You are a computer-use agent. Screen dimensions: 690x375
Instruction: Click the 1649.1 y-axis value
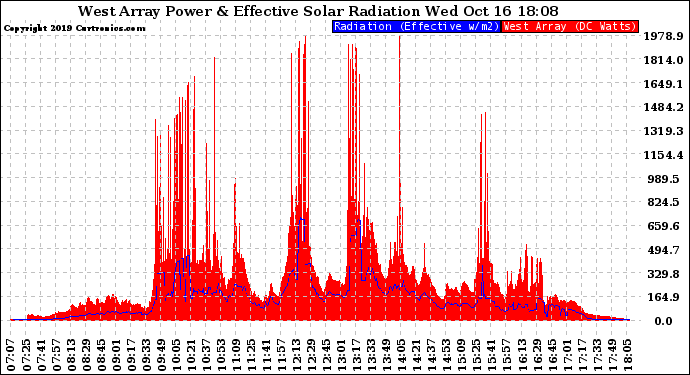point(663,84)
